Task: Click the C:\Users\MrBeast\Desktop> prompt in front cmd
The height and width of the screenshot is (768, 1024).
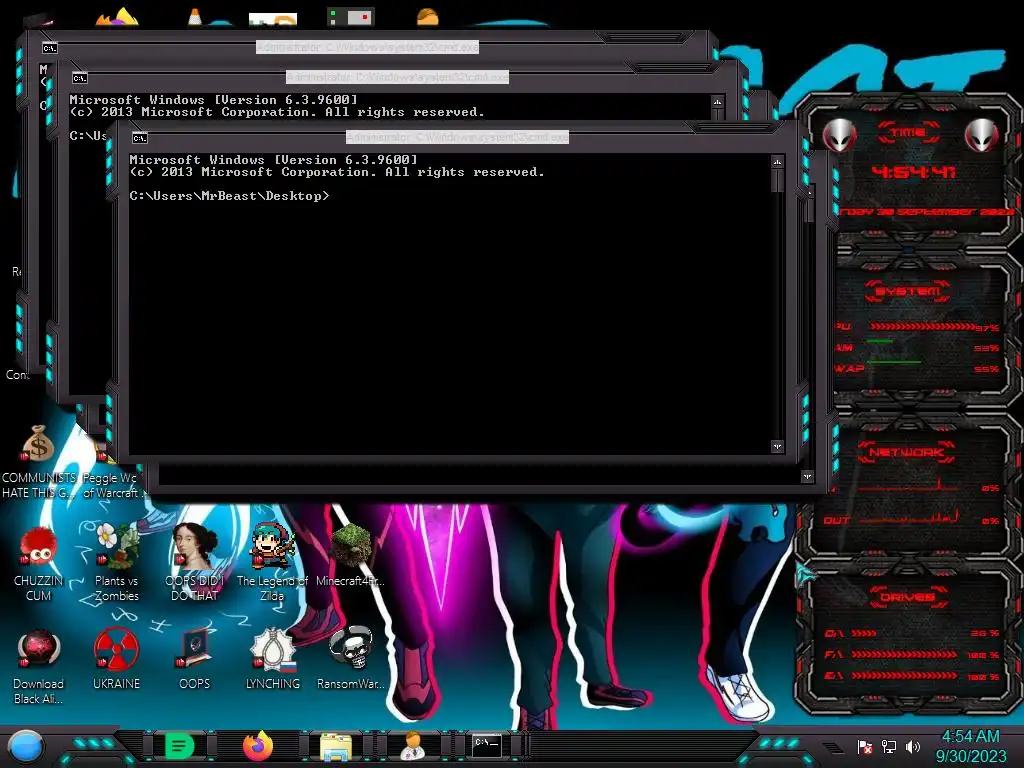Action: coord(229,196)
